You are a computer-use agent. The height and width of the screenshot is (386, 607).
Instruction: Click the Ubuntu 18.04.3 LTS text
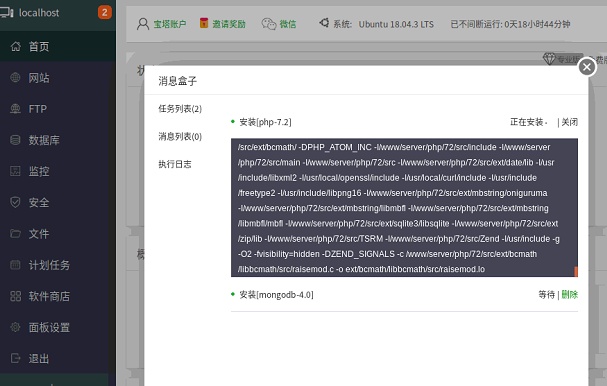[x=396, y=24]
